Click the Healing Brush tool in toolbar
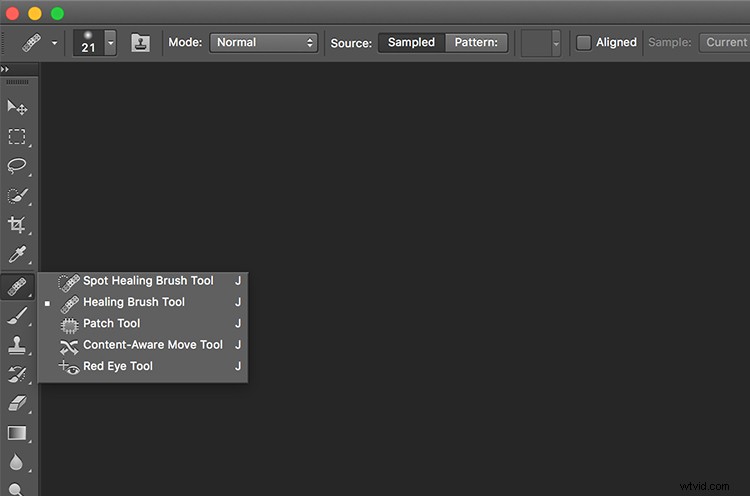The width and height of the screenshot is (750, 496). pyautogui.click(x=17, y=287)
